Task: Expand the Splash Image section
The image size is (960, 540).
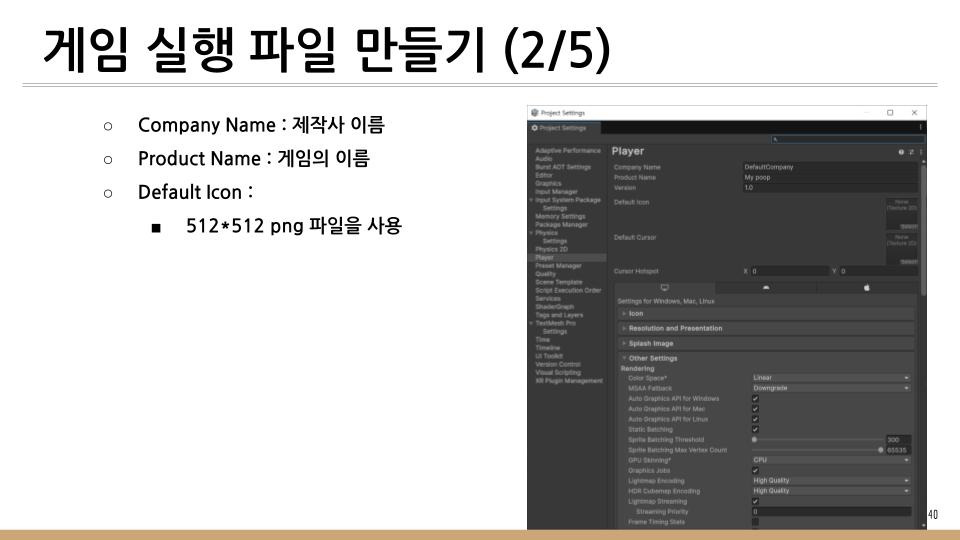Action: click(x=766, y=343)
